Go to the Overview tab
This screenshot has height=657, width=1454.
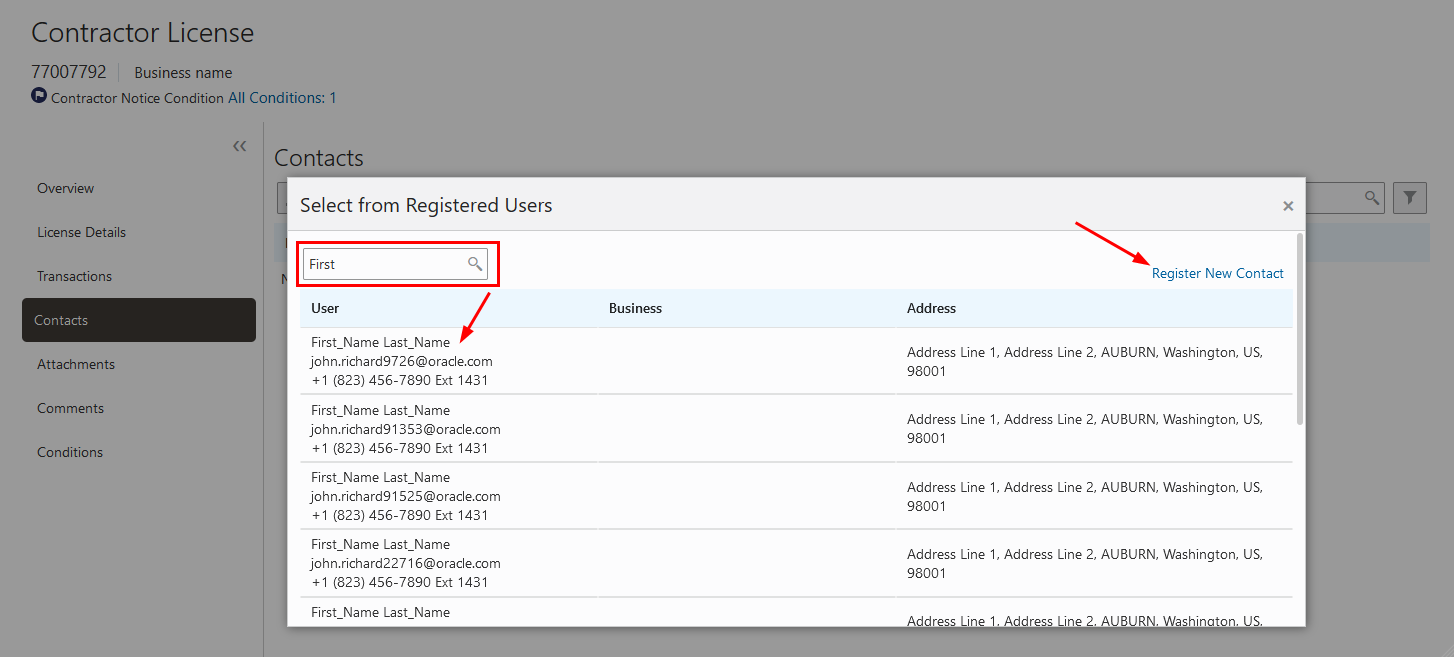coord(66,188)
